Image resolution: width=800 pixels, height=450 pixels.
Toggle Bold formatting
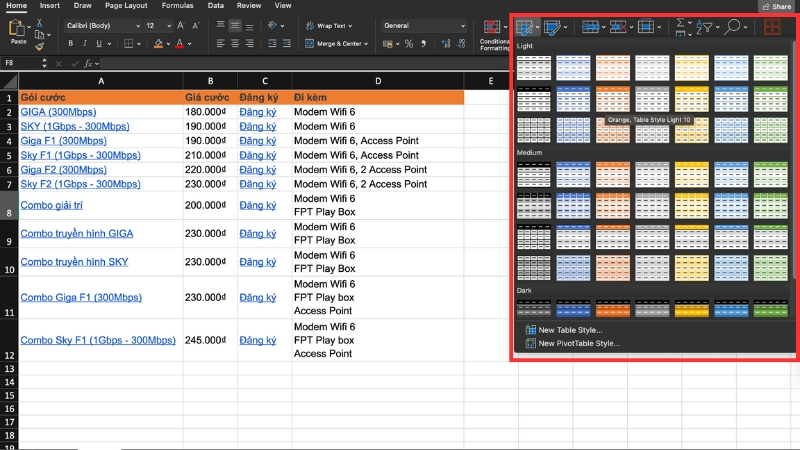click(71, 44)
